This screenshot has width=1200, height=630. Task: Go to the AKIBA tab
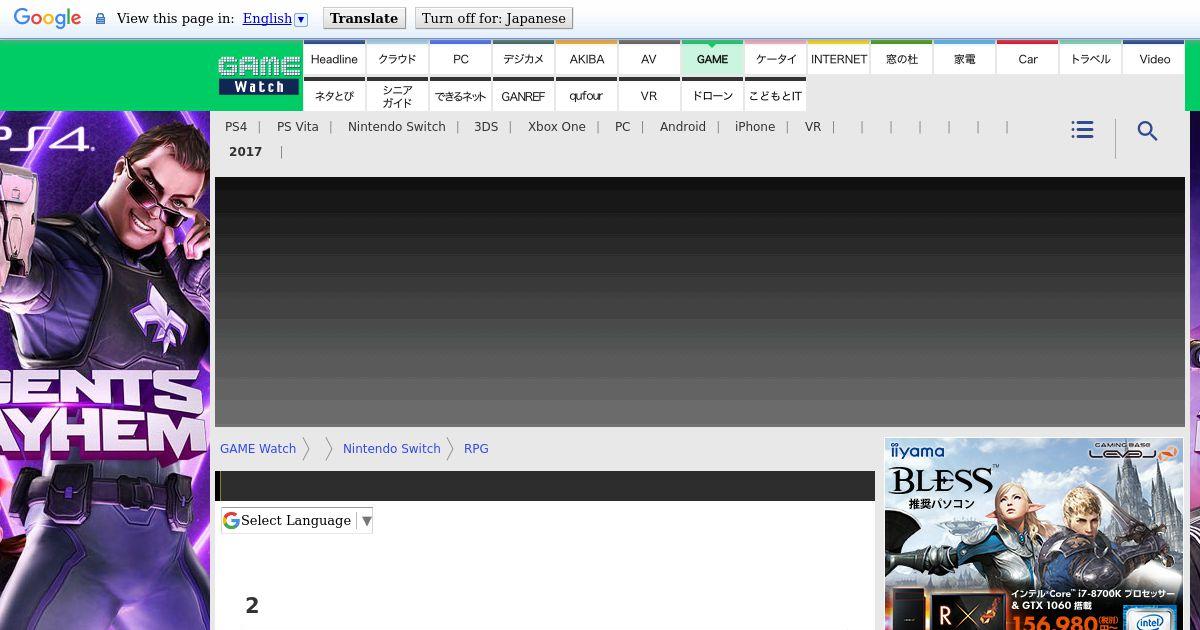point(587,58)
